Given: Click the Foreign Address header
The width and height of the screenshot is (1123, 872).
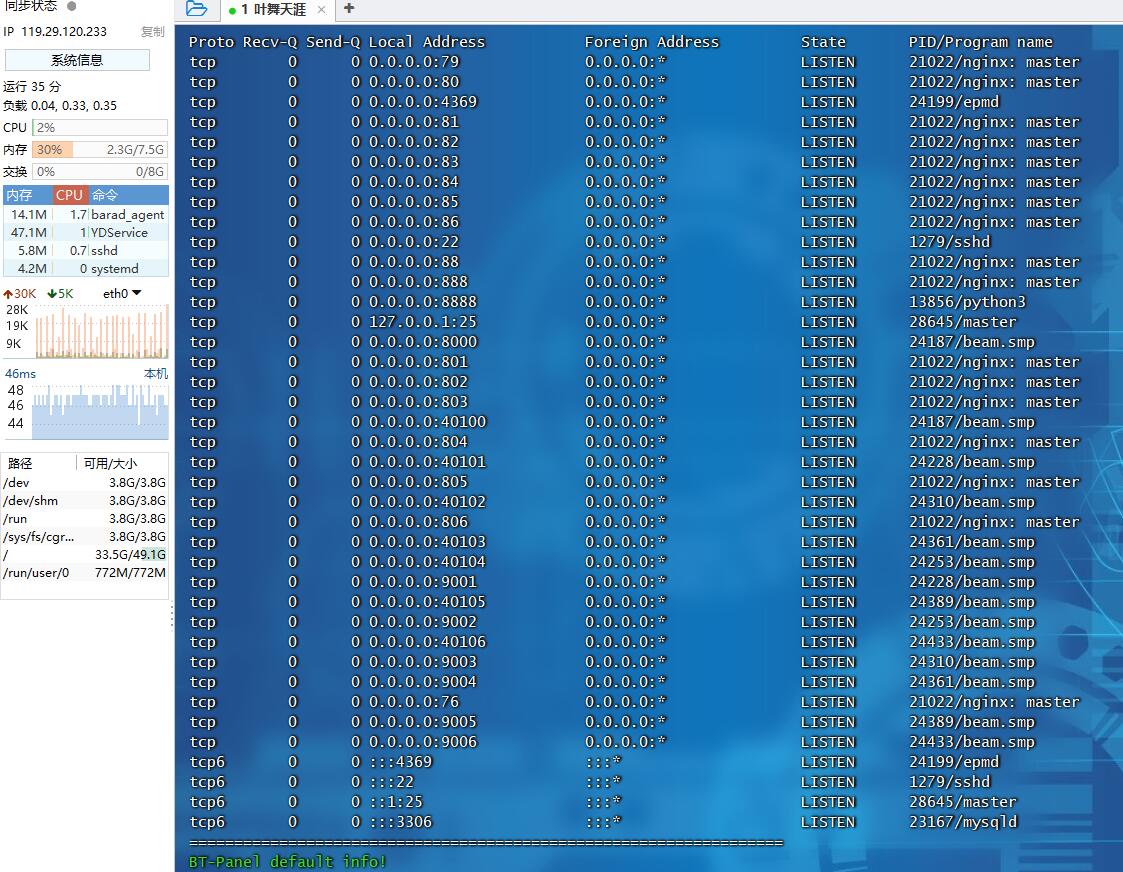Looking at the screenshot, I should [652, 42].
